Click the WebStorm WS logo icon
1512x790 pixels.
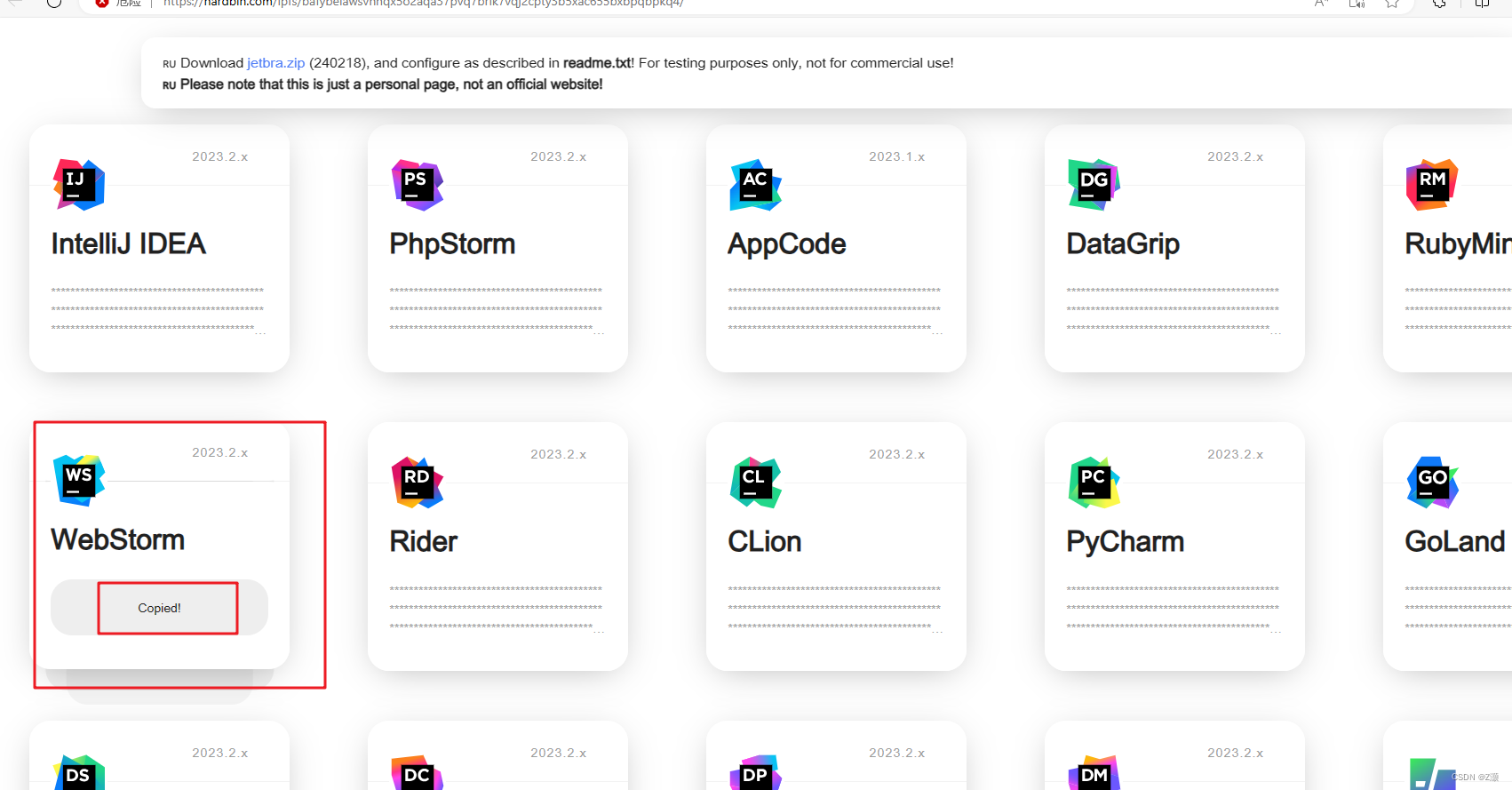79,481
